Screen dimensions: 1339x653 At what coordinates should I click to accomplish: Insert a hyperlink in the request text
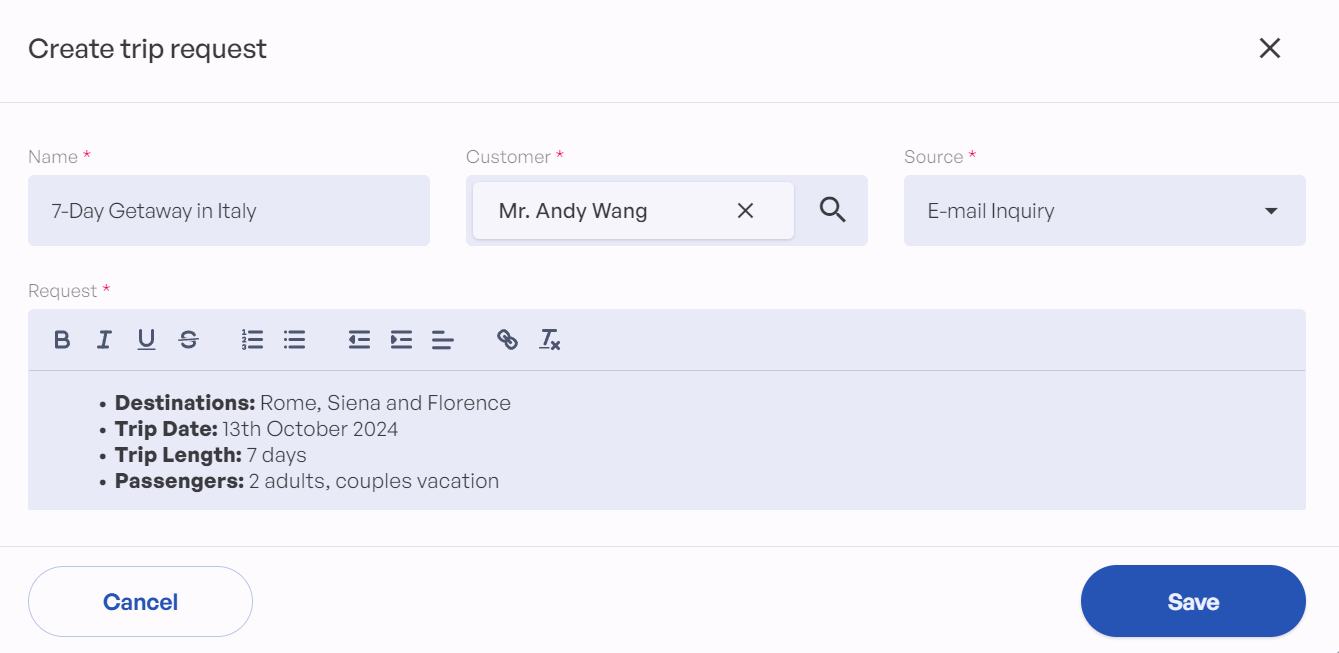click(x=508, y=340)
